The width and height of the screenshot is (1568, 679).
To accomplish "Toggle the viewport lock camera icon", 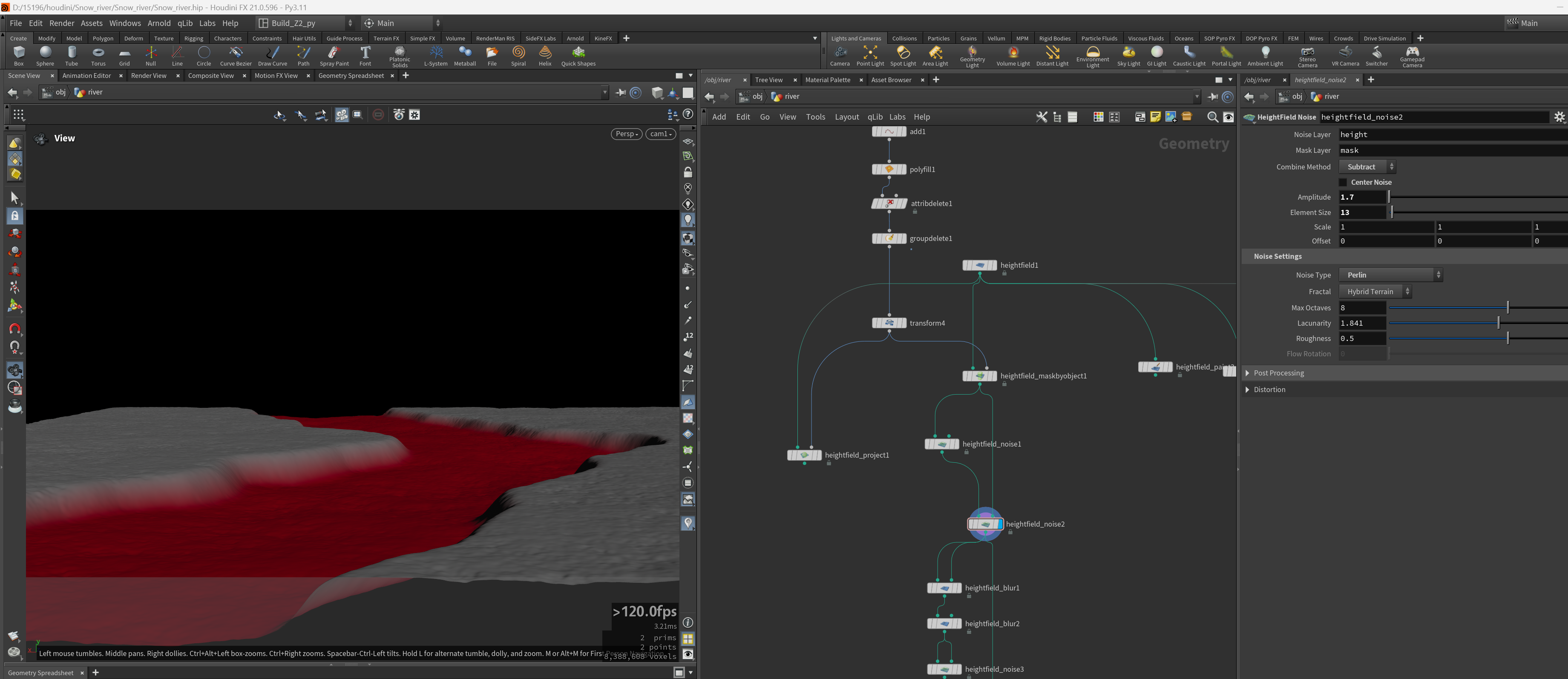I will tap(688, 173).
